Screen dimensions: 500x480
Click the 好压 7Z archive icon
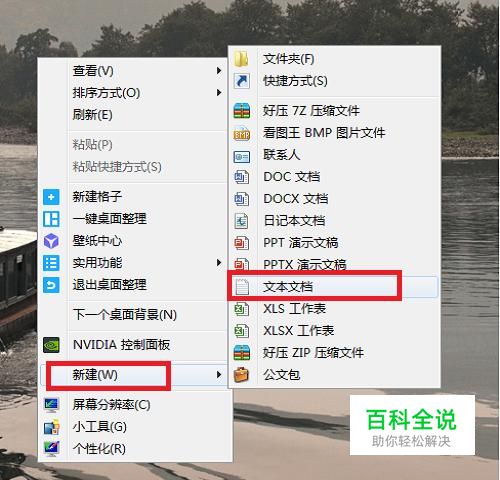242,111
